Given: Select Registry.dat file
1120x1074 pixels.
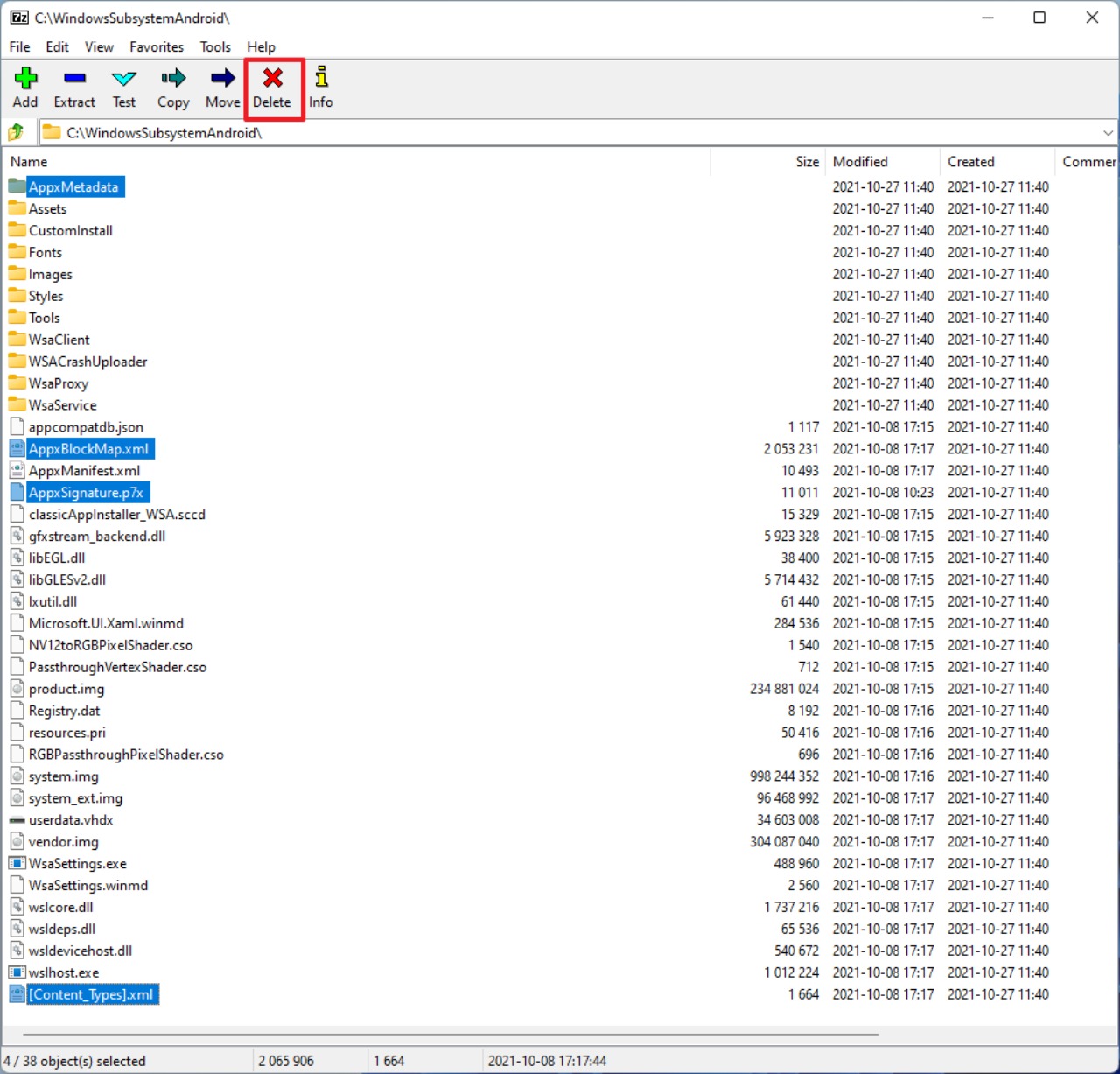Looking at the screenshot, I should click(65, 711).
